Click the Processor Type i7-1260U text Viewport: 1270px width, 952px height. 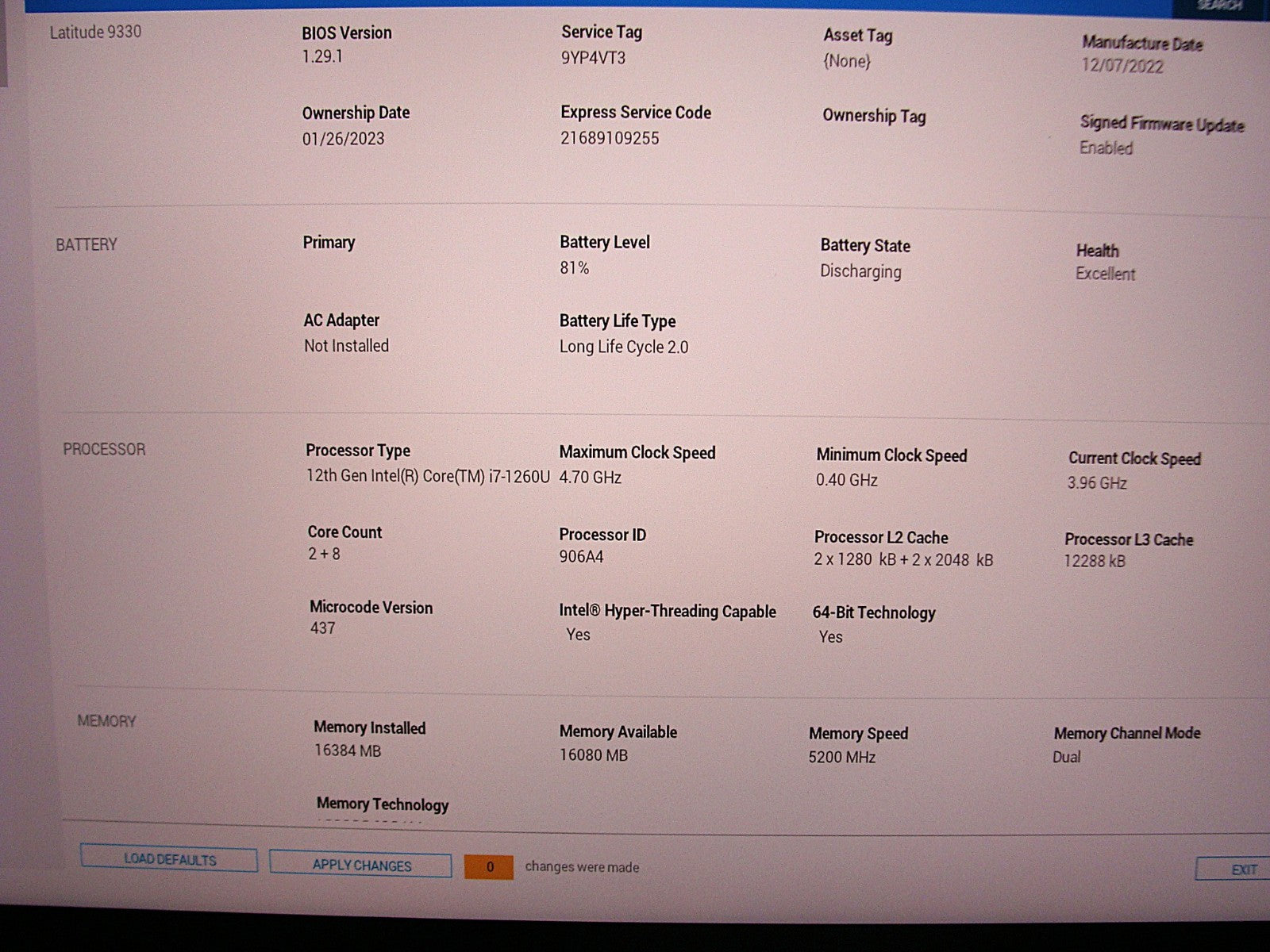[427, 476]
